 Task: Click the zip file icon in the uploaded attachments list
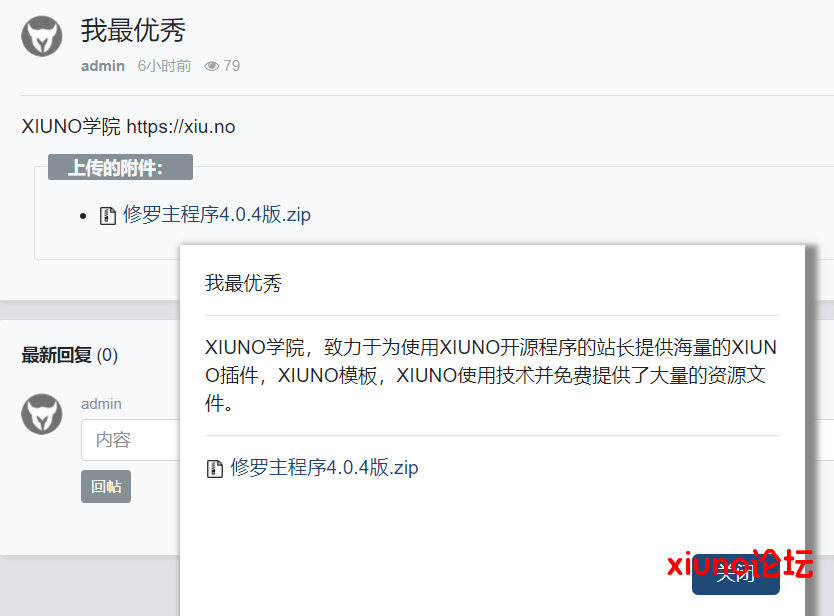point(108,215)
